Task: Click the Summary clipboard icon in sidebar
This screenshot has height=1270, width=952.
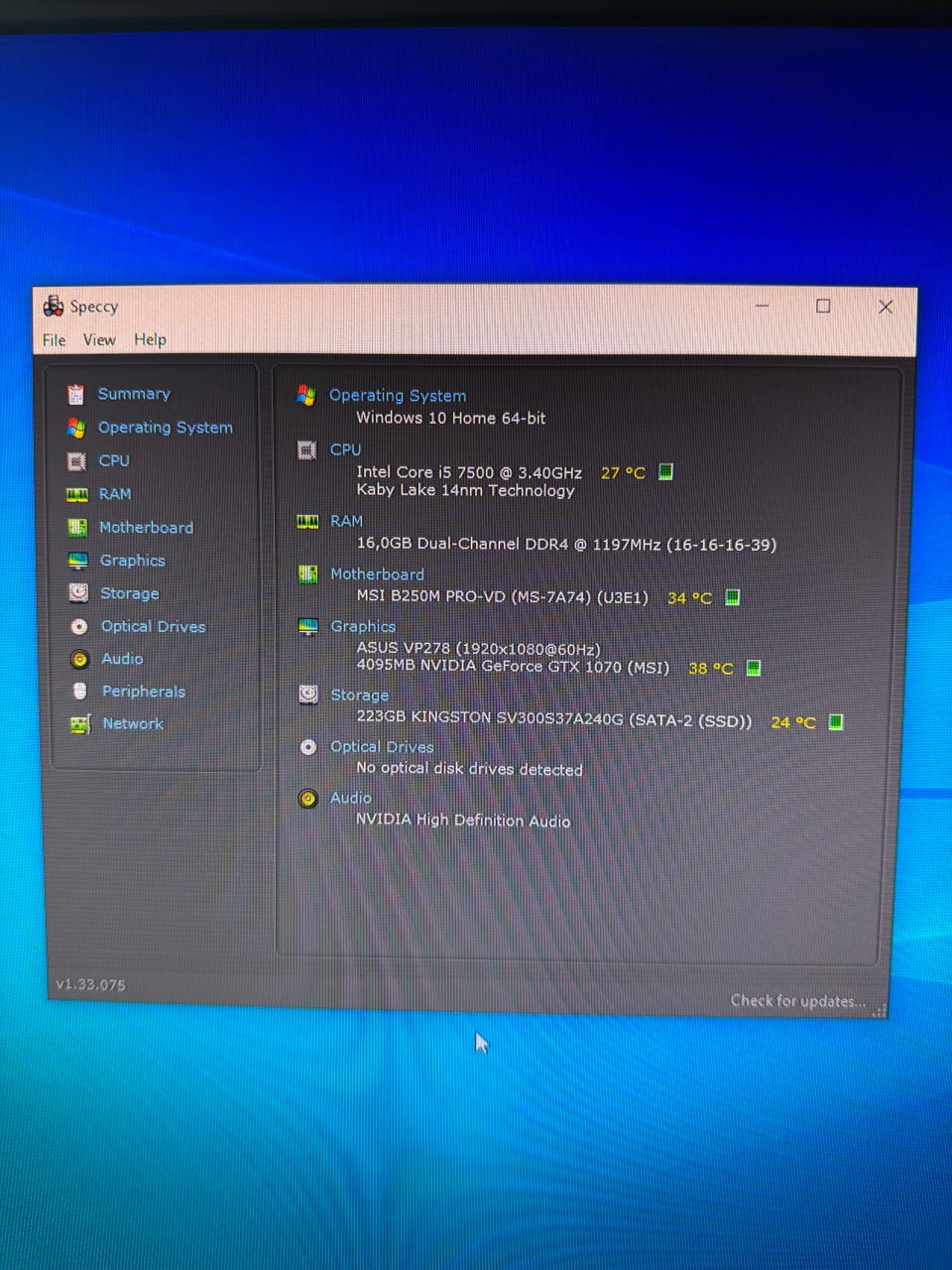Action: coord(75,395)
